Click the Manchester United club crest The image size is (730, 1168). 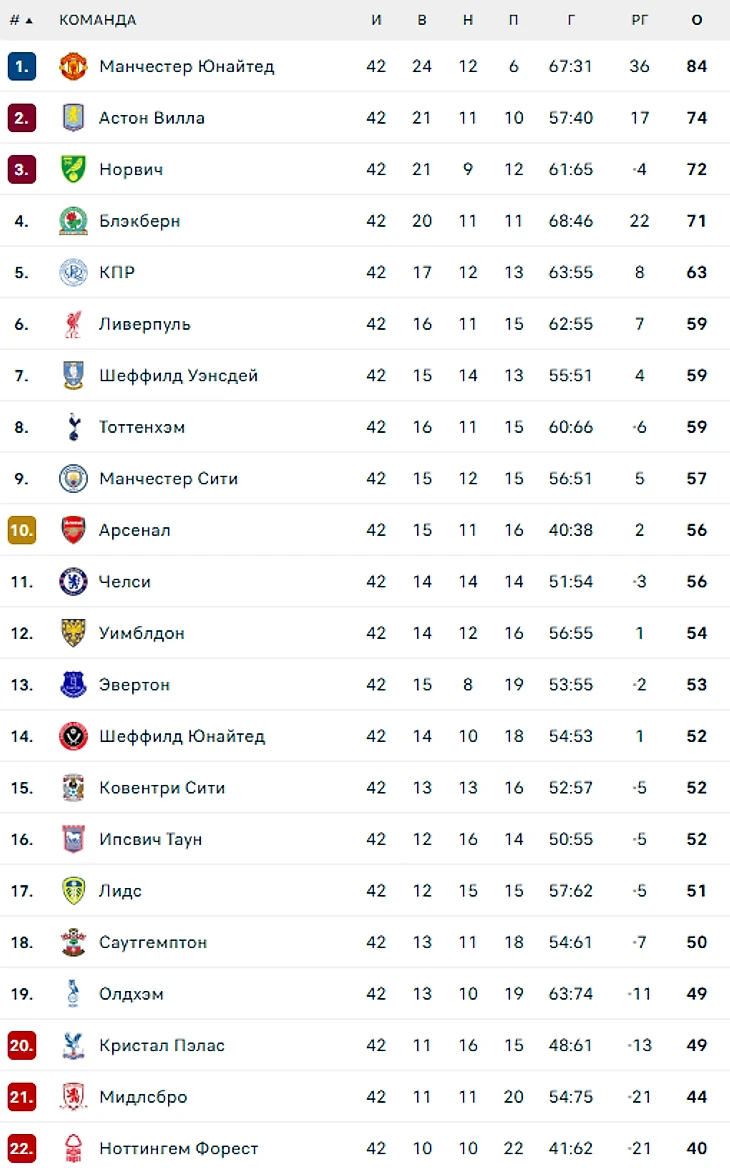[x=73, y=67]
